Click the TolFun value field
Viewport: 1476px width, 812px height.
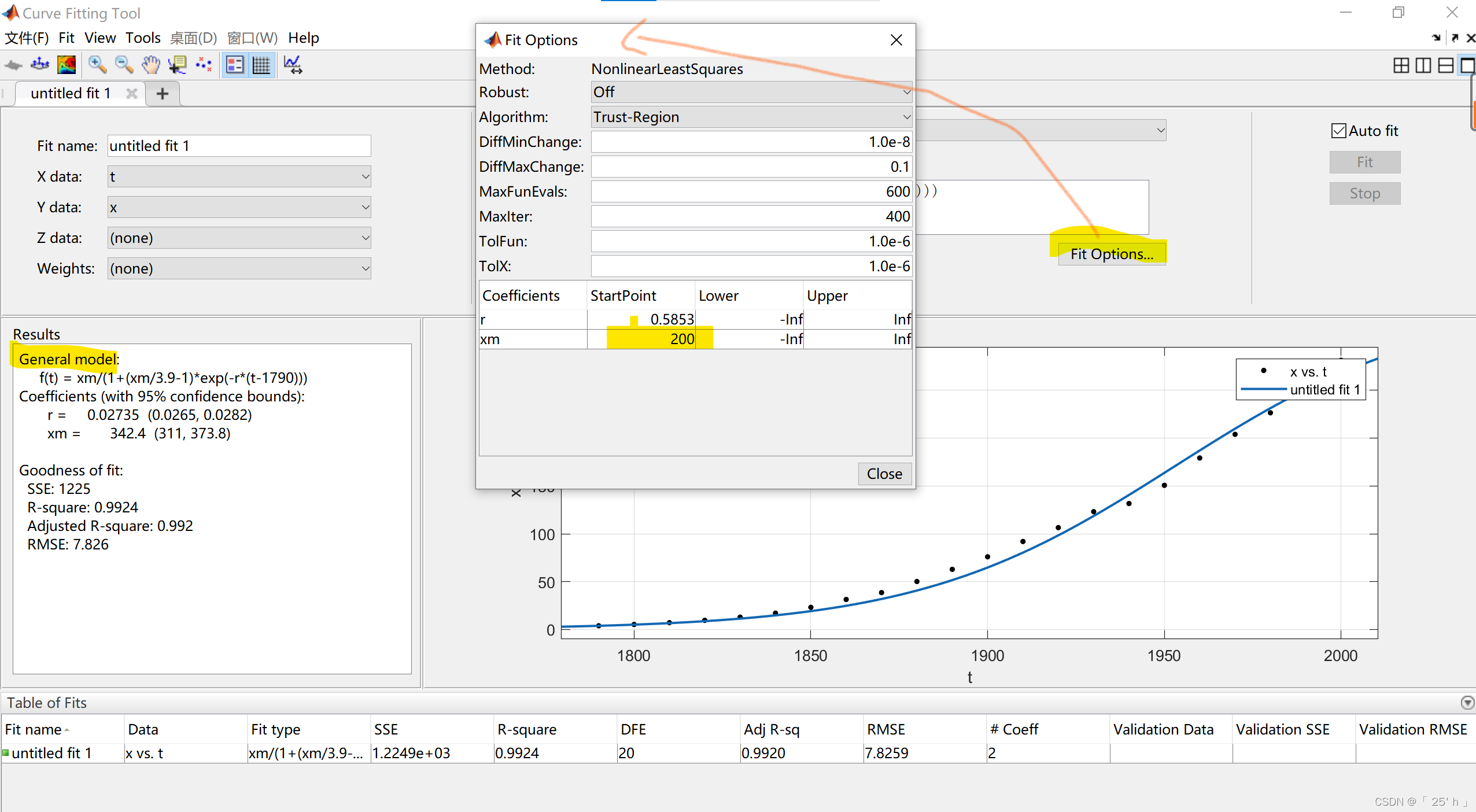[x=751, y=241]
